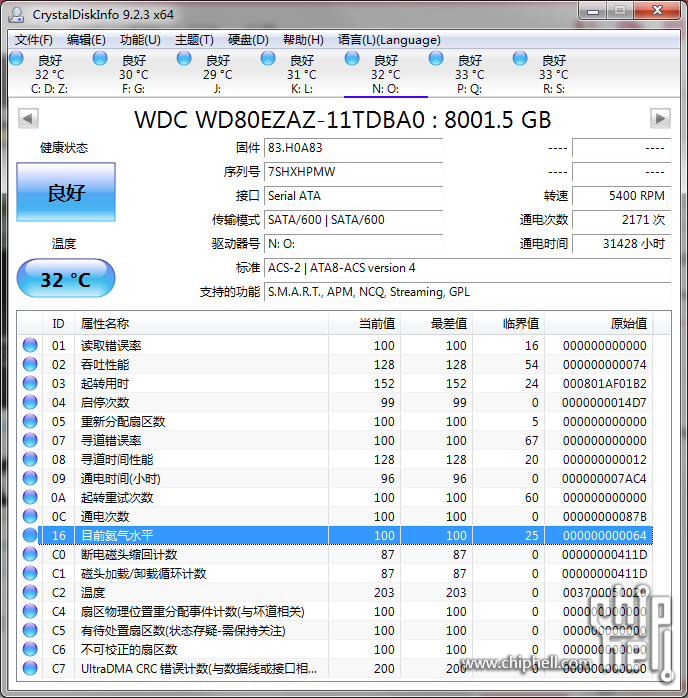Select the 起转用时 attribute name
This screenshot has height=698, width=688.
105,383
